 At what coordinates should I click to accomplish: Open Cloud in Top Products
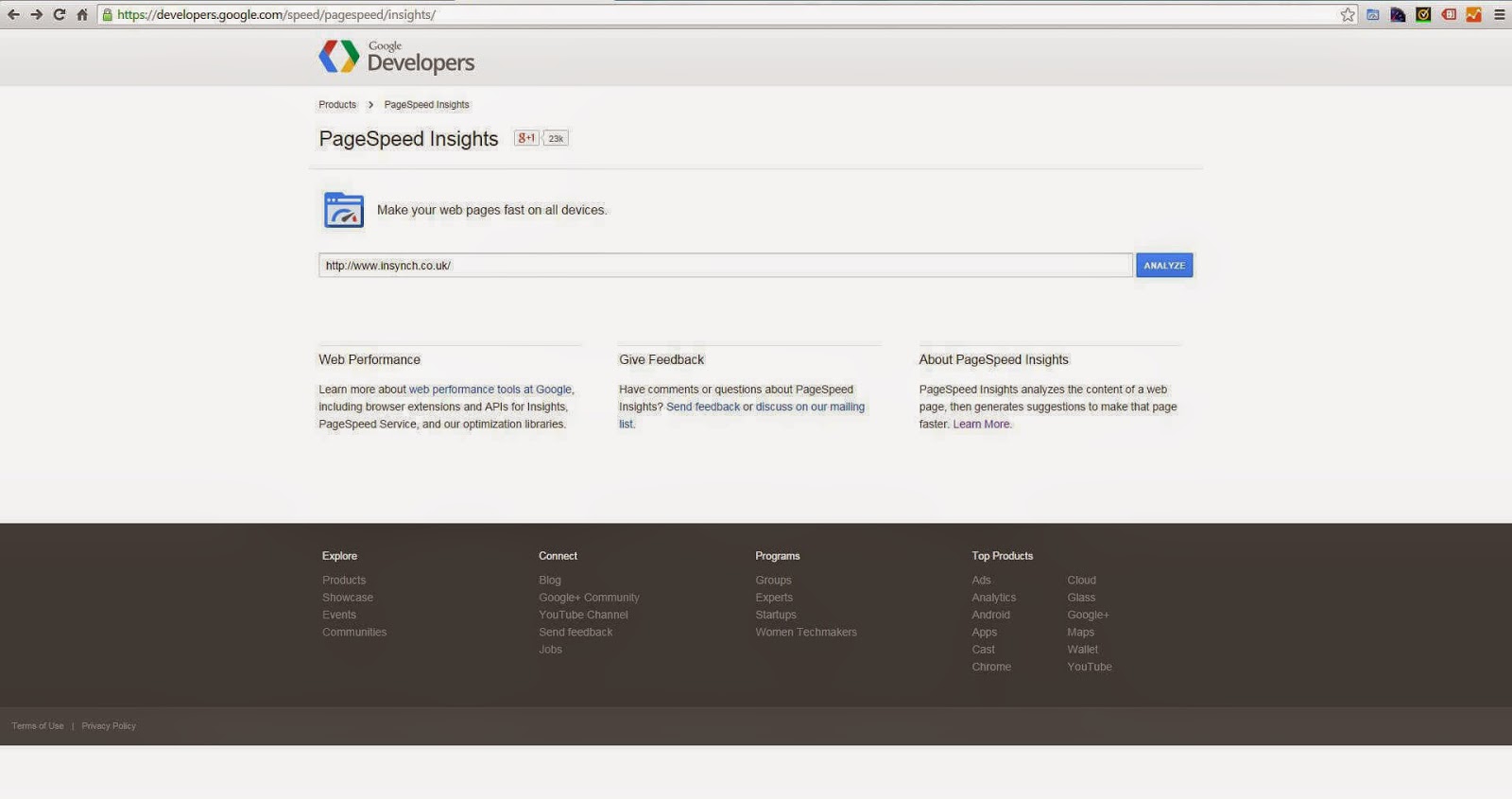click(1081, 581)
